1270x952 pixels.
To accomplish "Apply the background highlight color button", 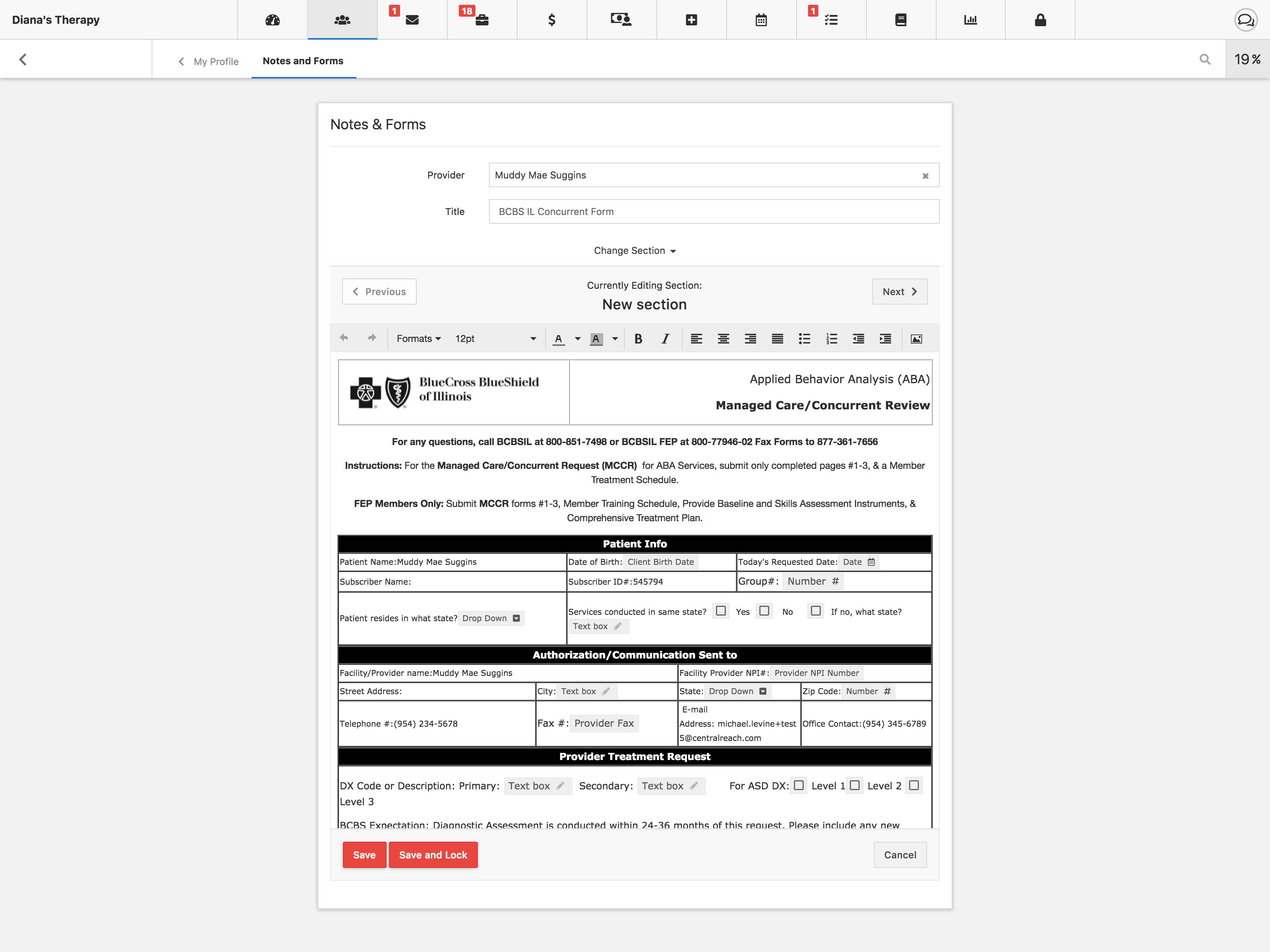I will [x=596, y=339].
